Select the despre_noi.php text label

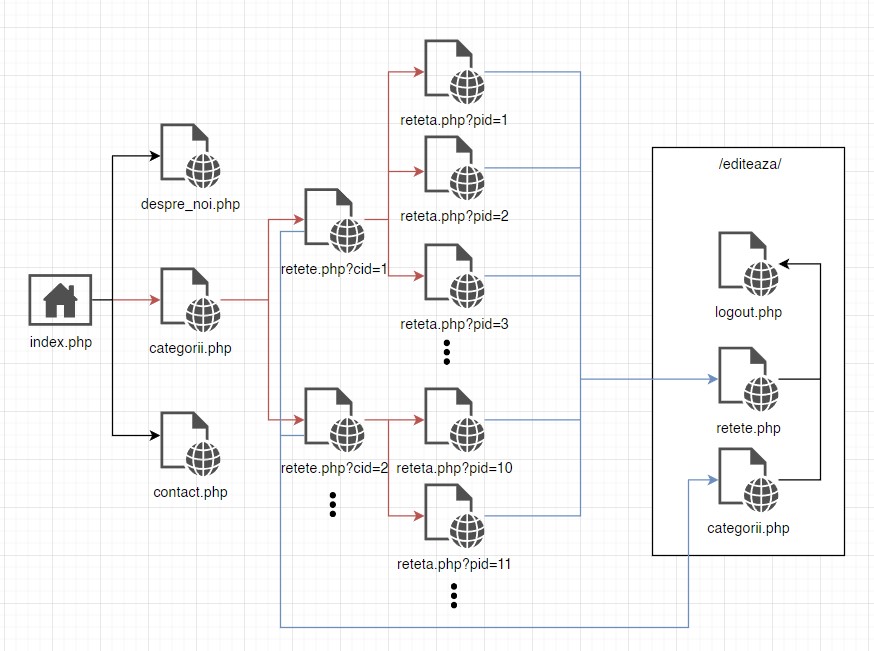tap(190, 204)
